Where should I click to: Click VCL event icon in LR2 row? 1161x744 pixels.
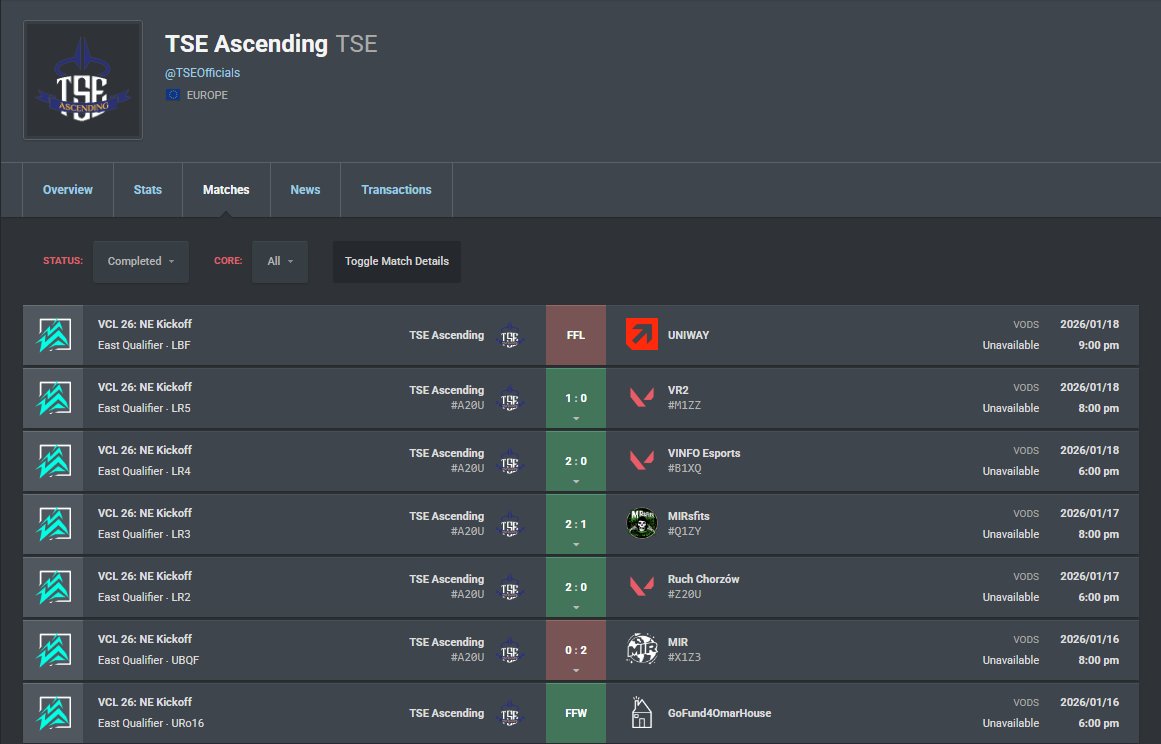coord(54,587)
